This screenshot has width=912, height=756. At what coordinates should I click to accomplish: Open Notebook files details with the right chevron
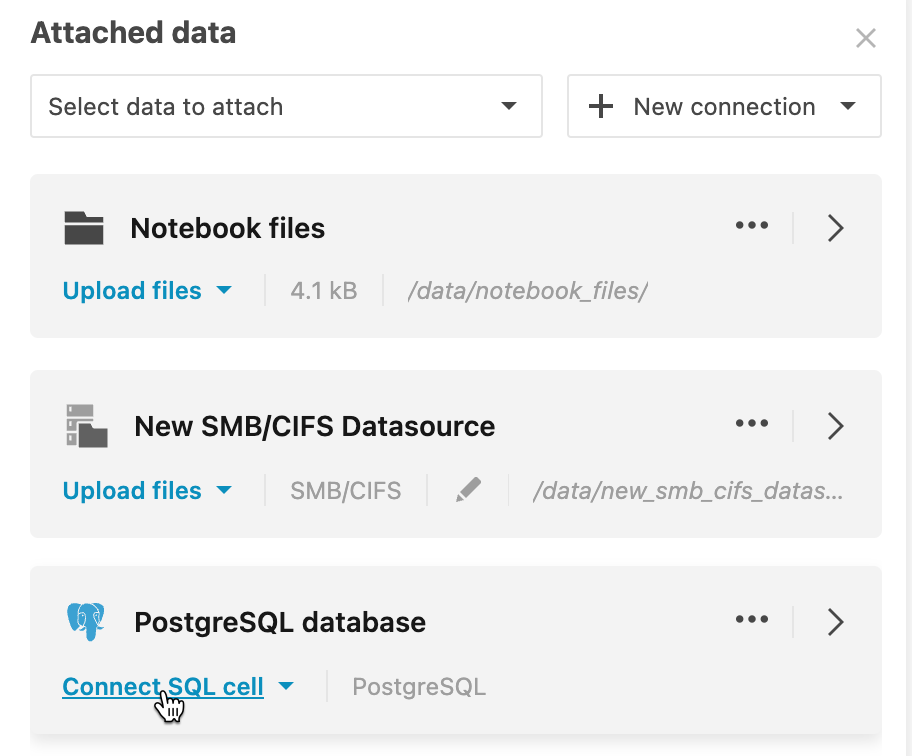(836, 228)
